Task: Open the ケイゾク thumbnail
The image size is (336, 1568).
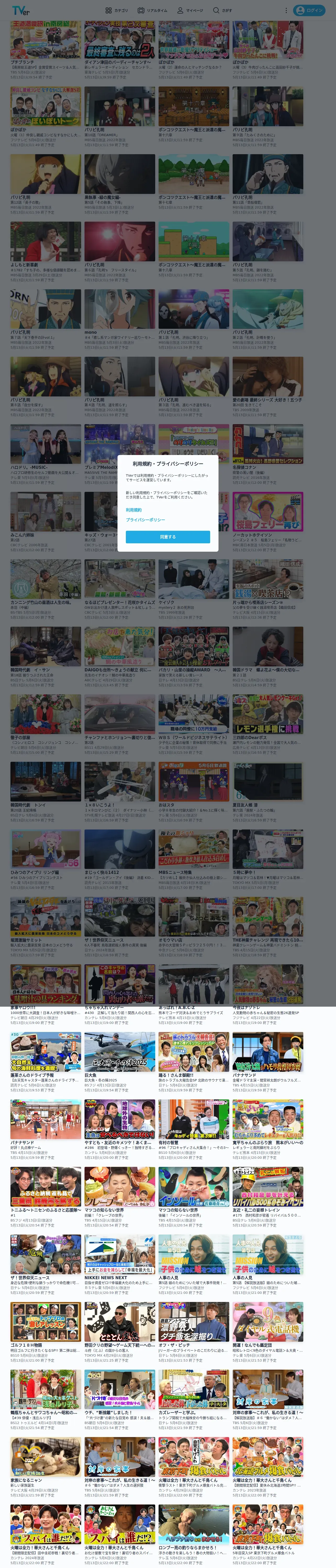Action: (193, 579)
